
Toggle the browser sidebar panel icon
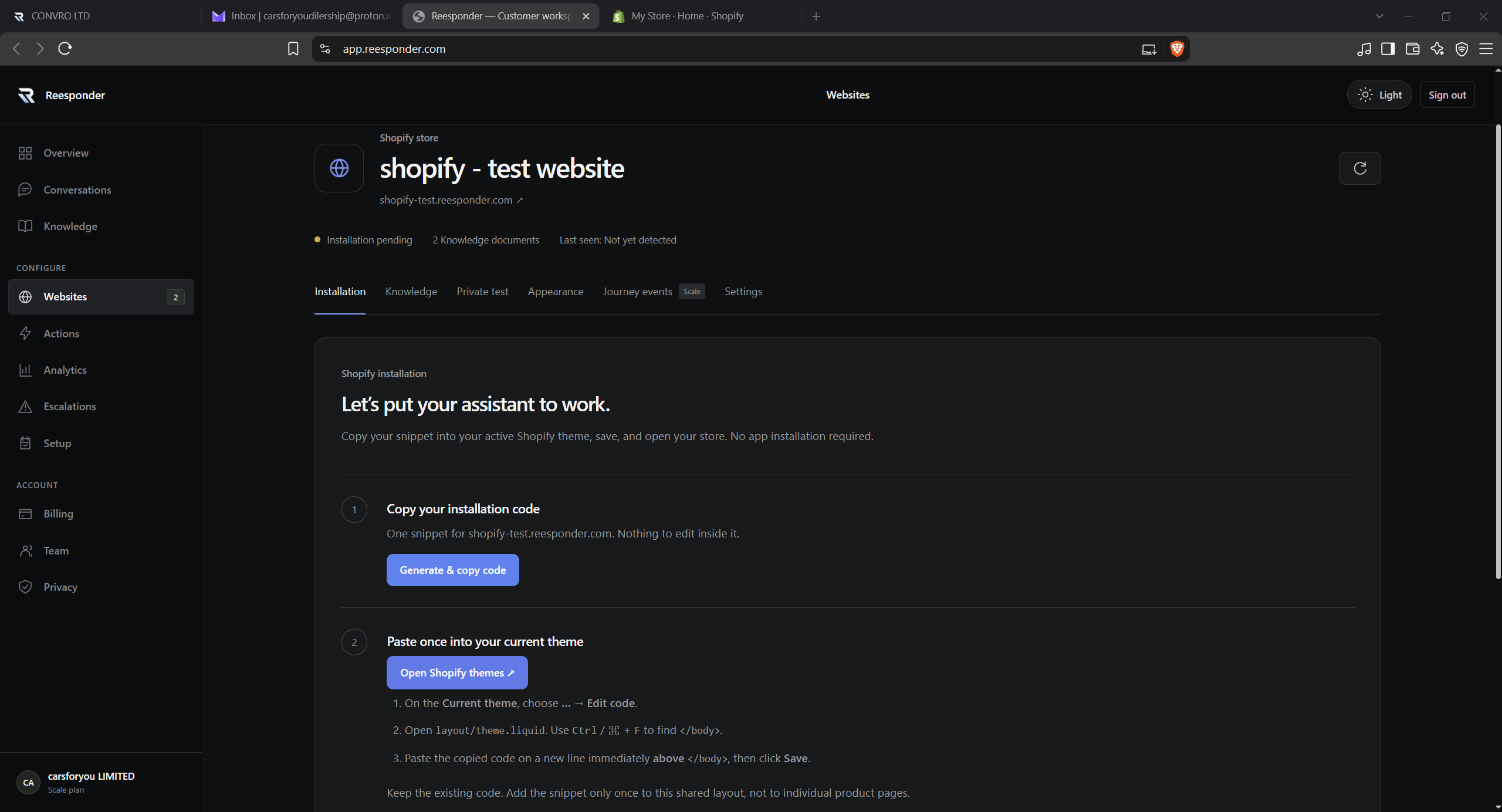1388,49
